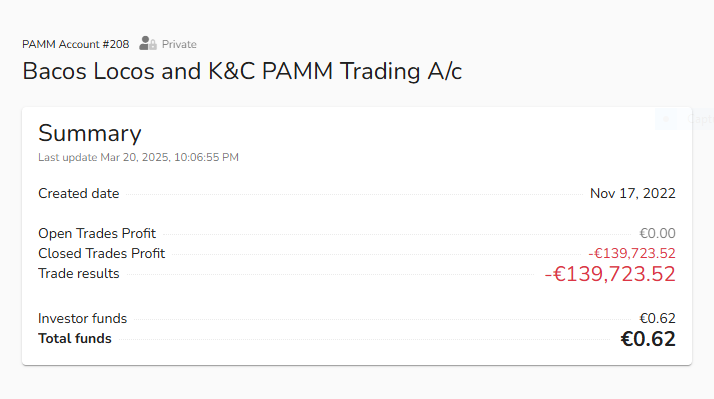
Task: Select the small red closed profit amount
Action: [x=632, y=253]
